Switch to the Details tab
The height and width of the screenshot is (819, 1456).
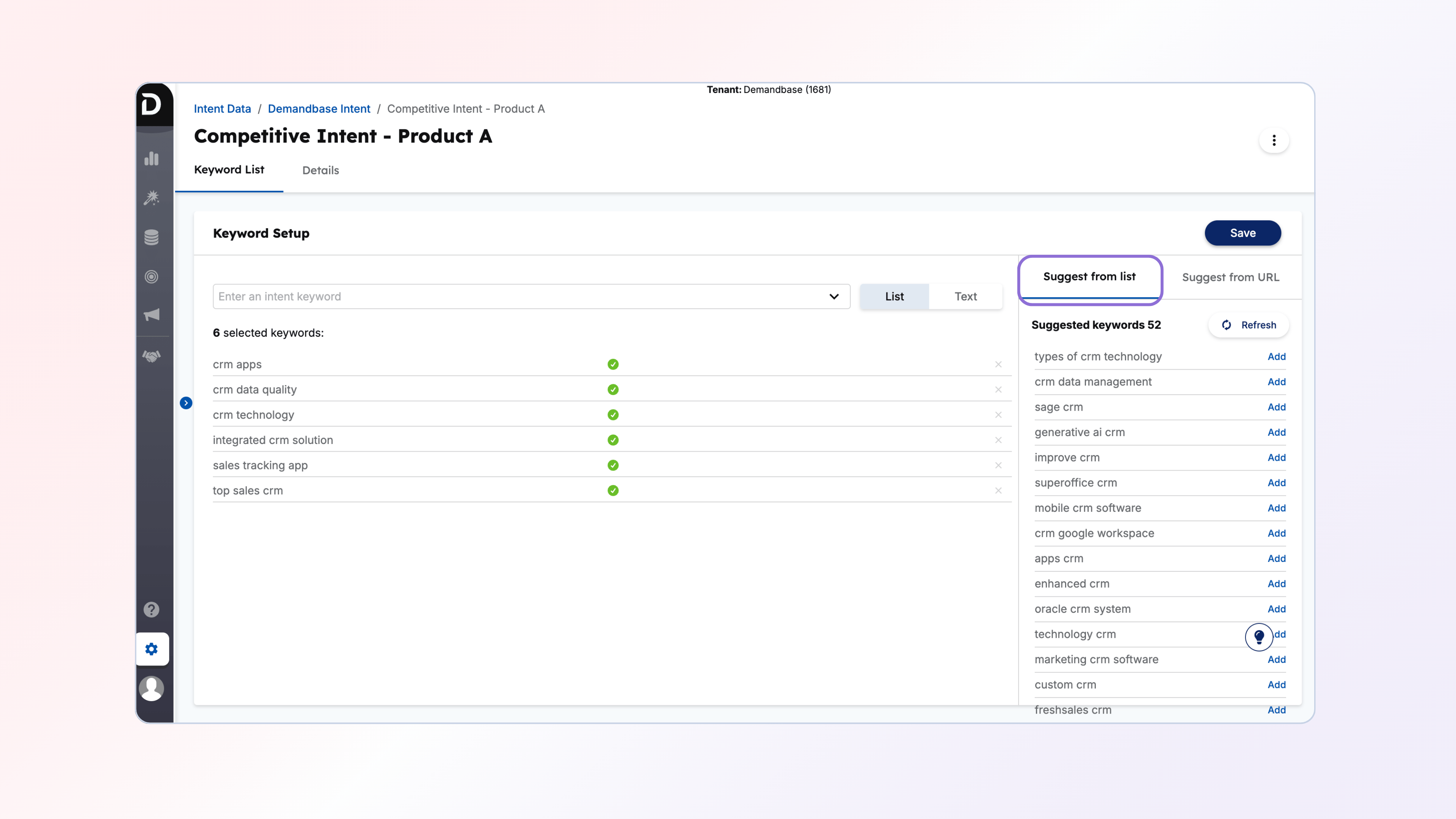coord(320,170)
